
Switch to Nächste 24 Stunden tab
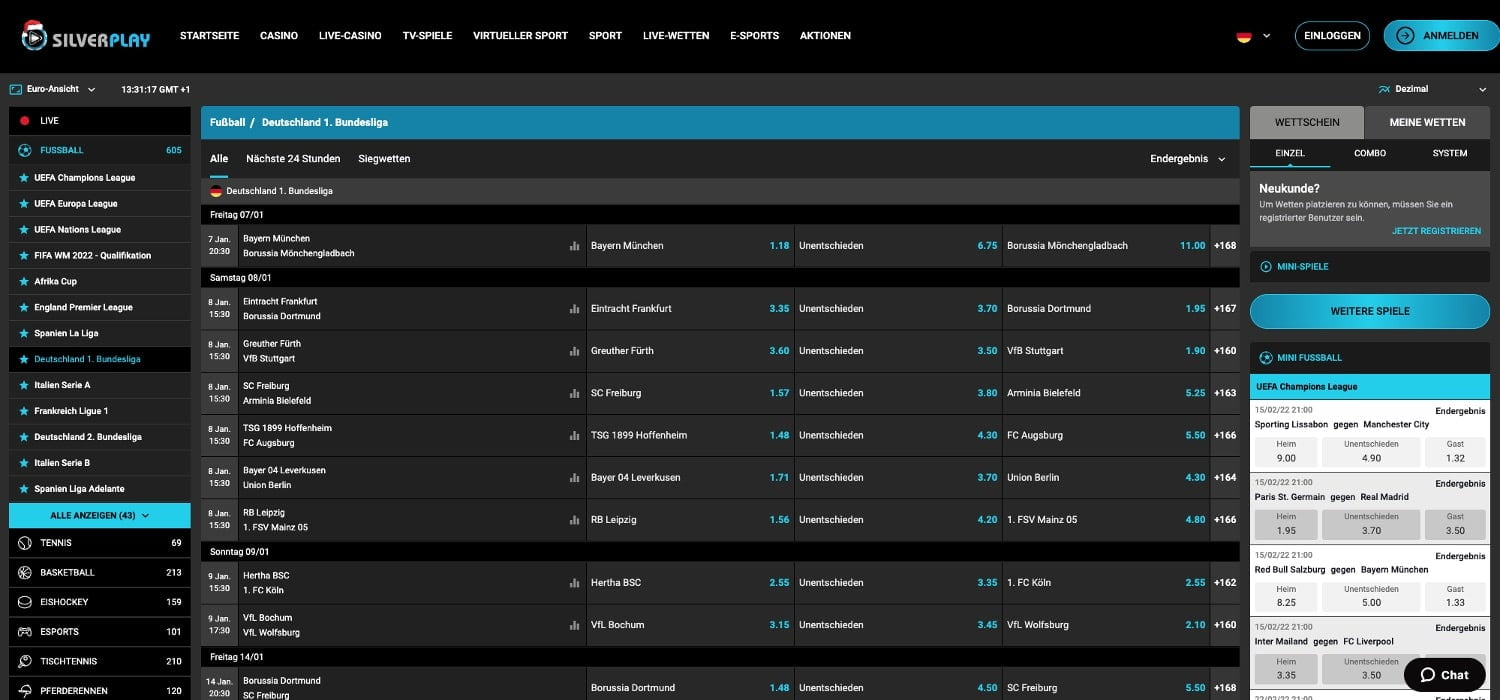coord(293,159)
